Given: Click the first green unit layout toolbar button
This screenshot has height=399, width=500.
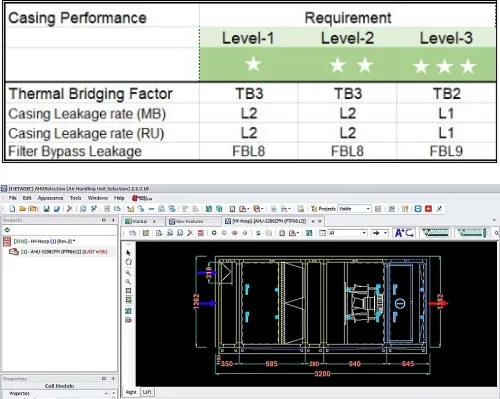Looking at the screenshot, I should [x=435, y=233].
